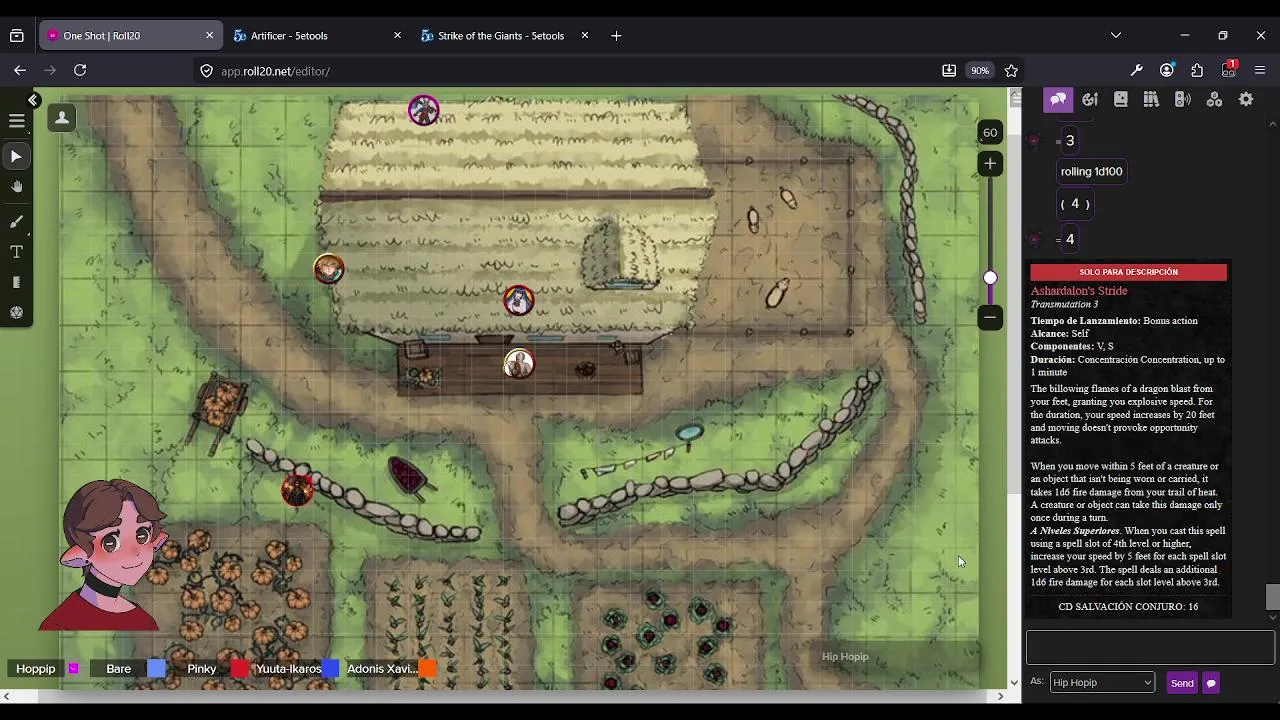Select the blonde character token

[x=329, y=269]
